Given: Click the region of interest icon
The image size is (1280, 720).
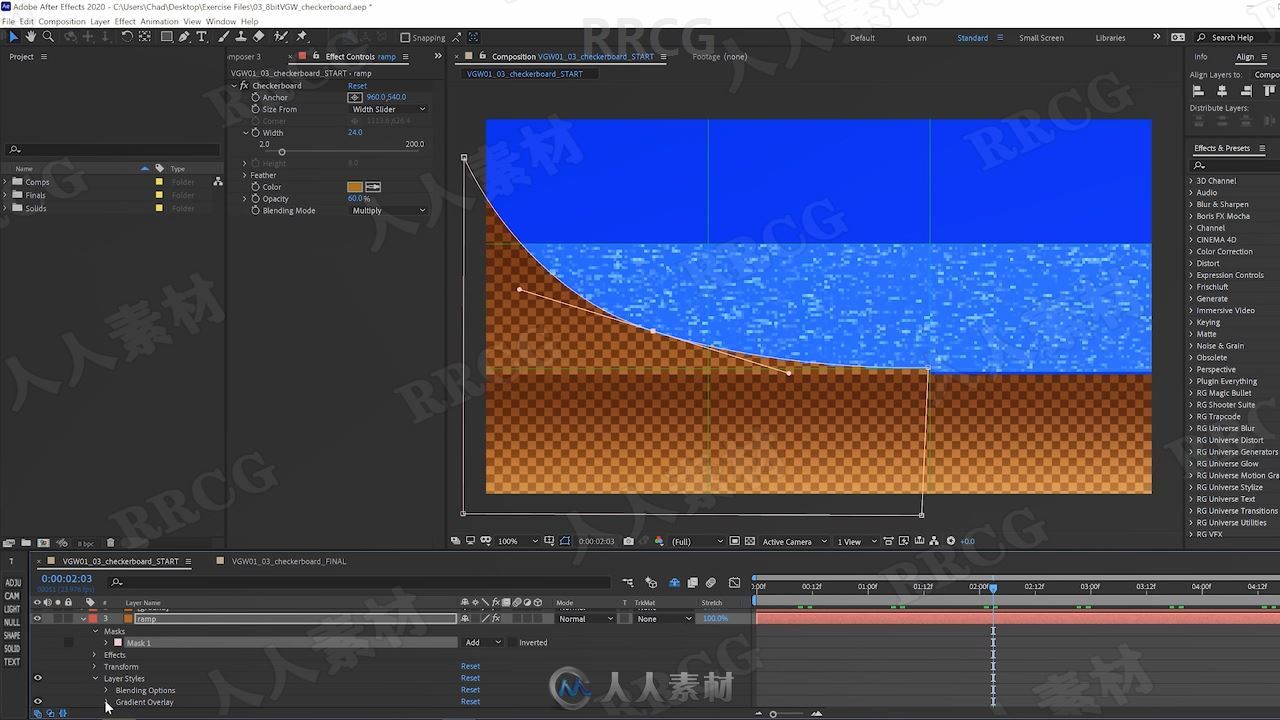Looking at the screenshot, I should [x=735, y=541].
